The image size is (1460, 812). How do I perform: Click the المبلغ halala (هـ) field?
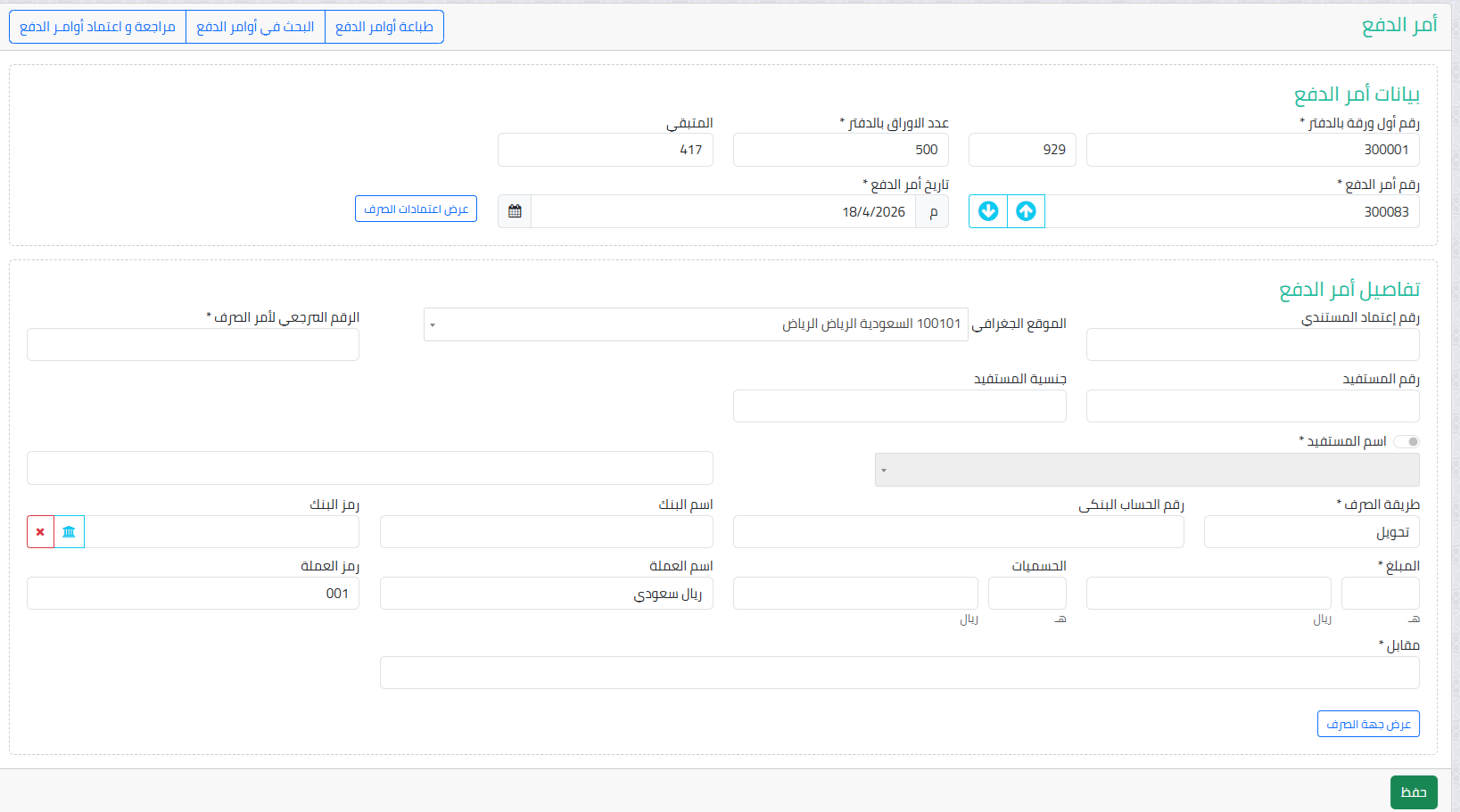(1380, 594)
